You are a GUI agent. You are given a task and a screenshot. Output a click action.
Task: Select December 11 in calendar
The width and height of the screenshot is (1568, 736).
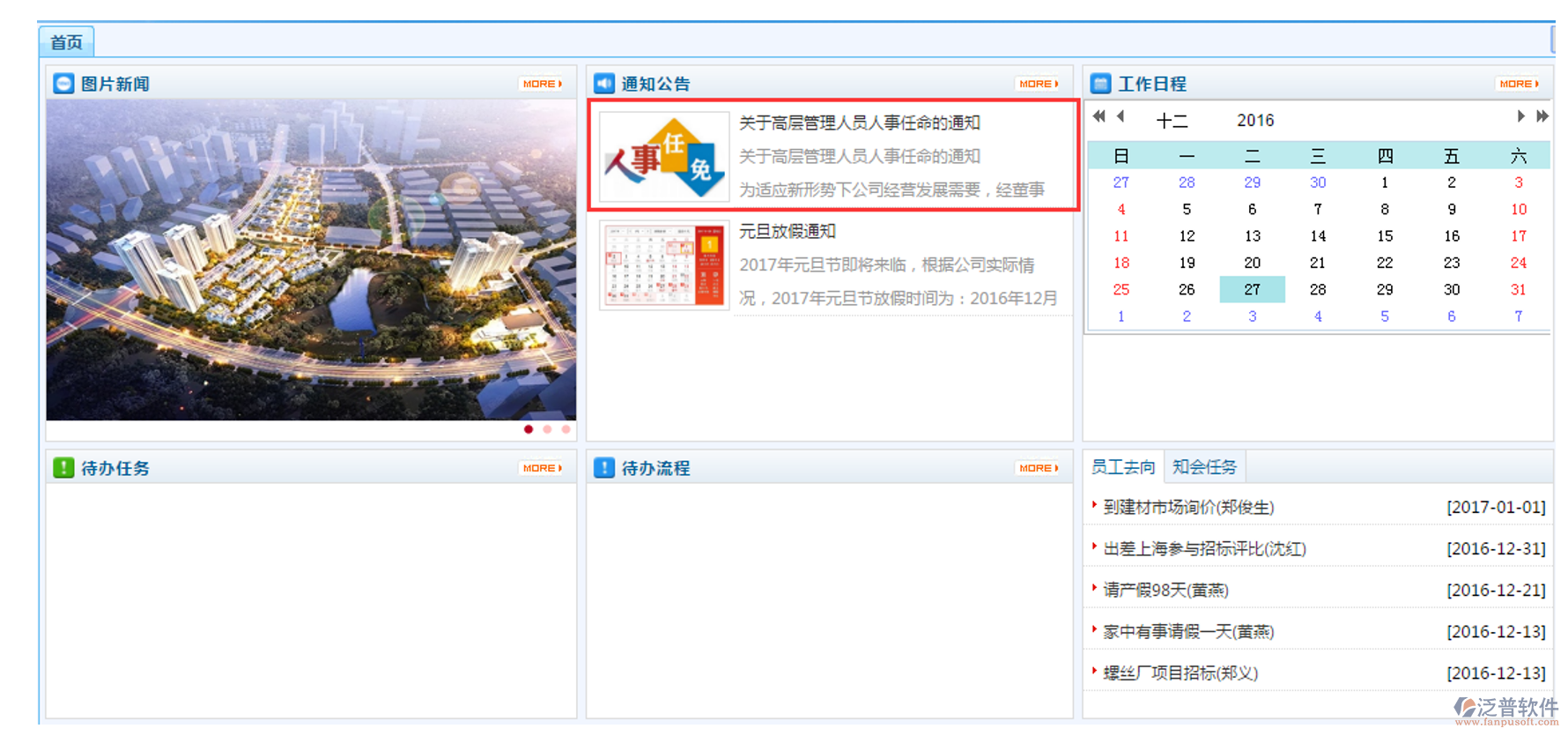1121,236
